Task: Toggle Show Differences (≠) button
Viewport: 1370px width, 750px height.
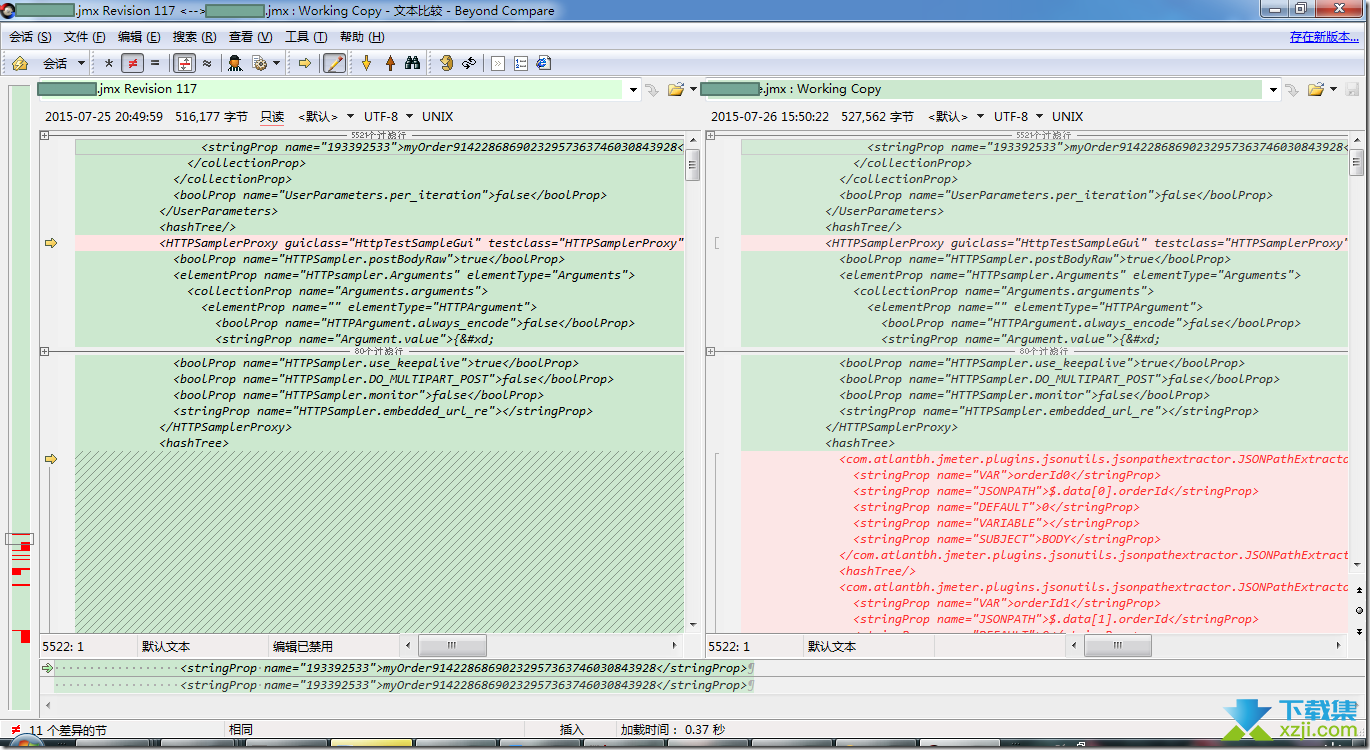Action: pos(132,63)
